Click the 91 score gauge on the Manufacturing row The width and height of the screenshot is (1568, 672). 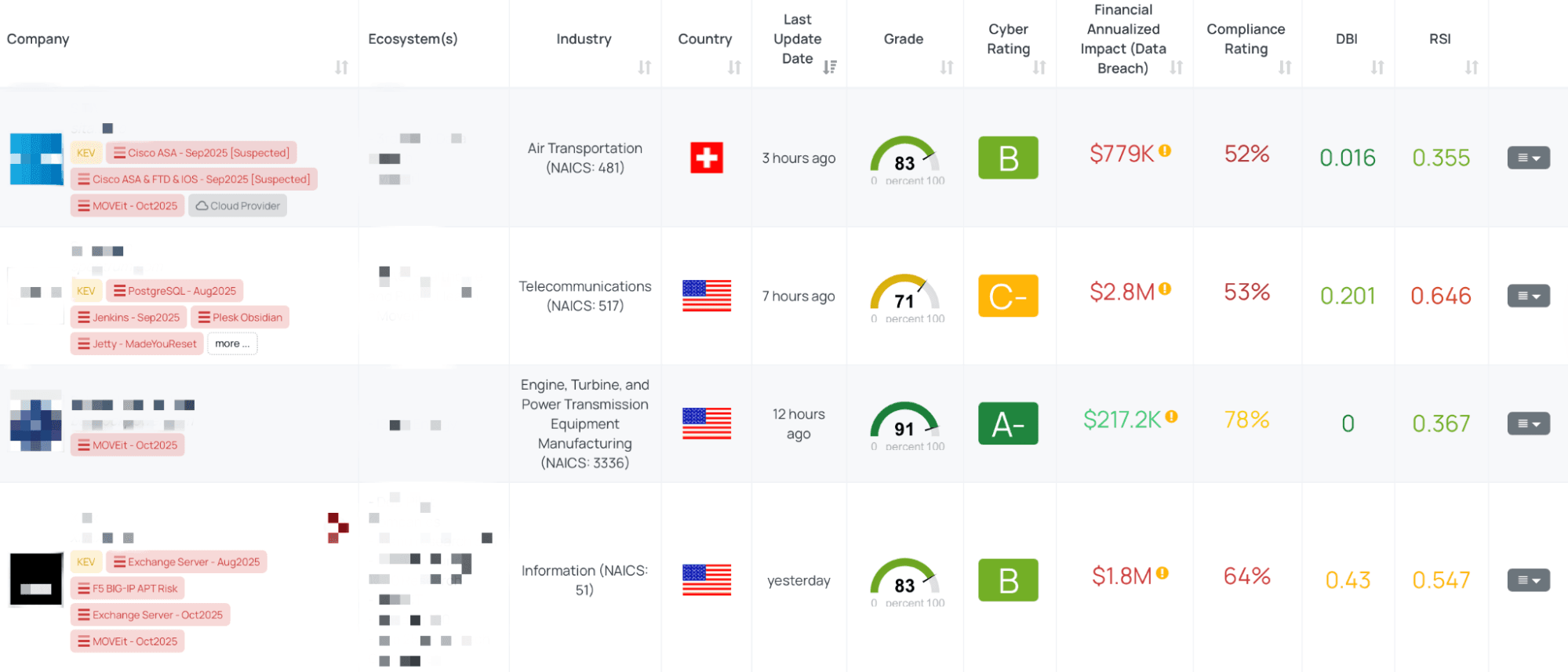904,424
